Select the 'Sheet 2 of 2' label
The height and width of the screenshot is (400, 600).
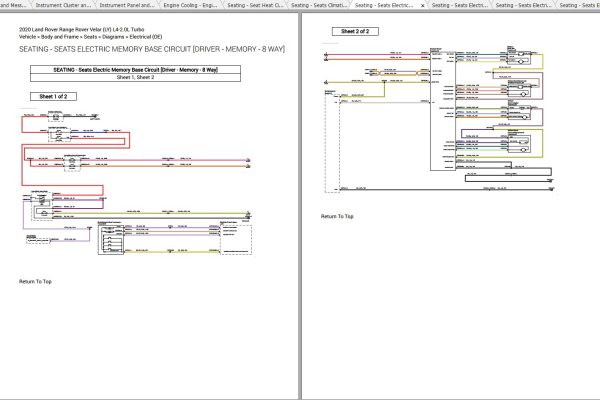click(x=355, y=31)
